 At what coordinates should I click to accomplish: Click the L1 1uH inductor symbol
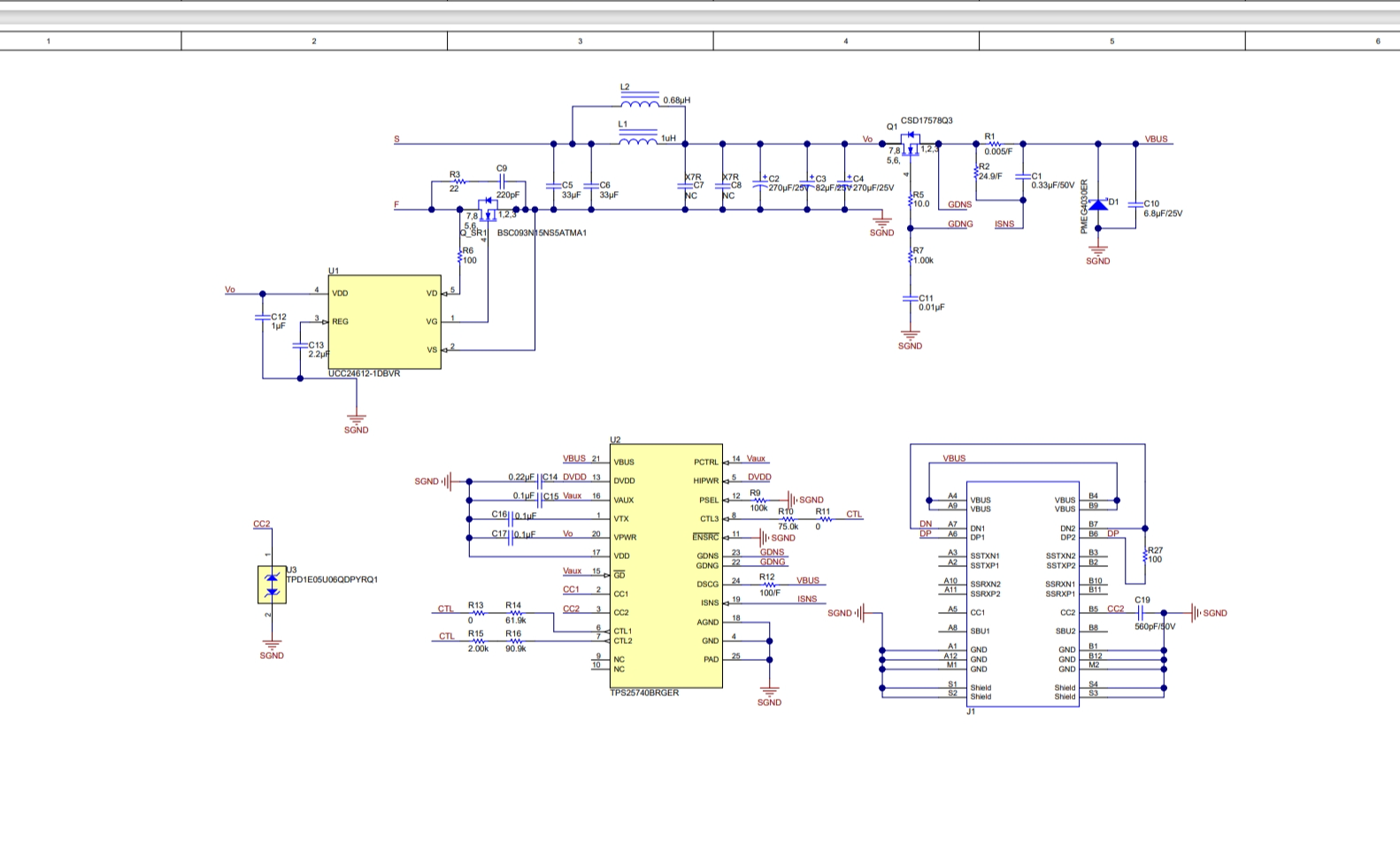click(x=637, y=140)
